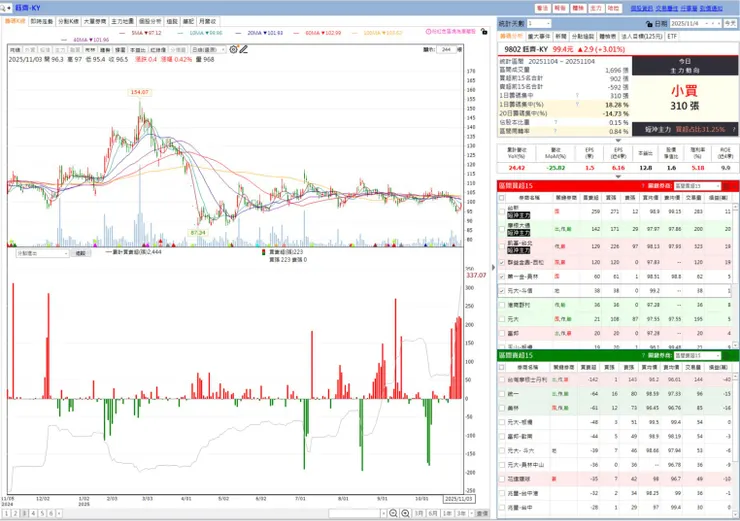Open the dropdown at left below the K-line chart
This screenshot has width=740, height=521.
pyautogui.click(x=42, y=253)
